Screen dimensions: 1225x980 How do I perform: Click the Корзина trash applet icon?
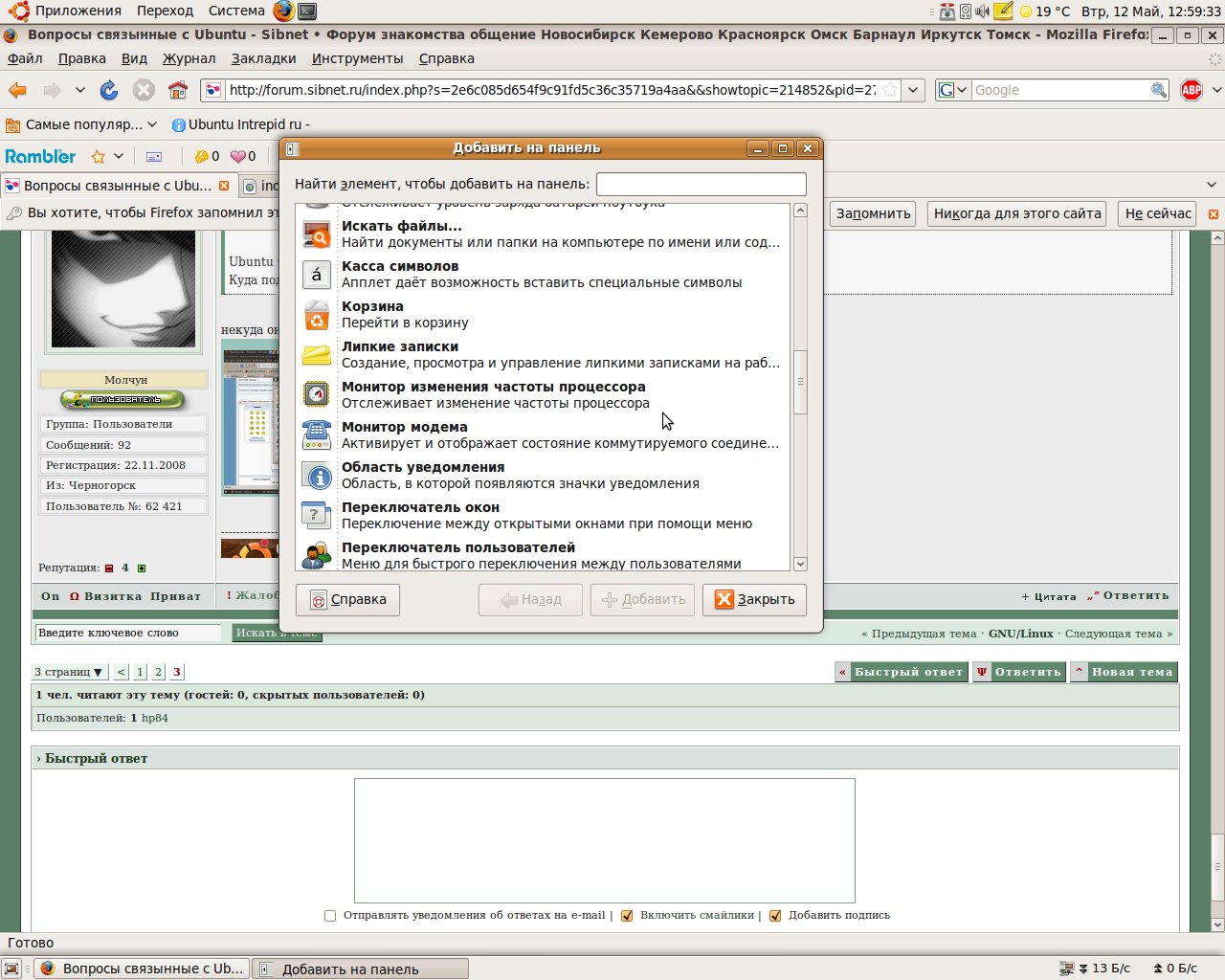pos(316,315)
